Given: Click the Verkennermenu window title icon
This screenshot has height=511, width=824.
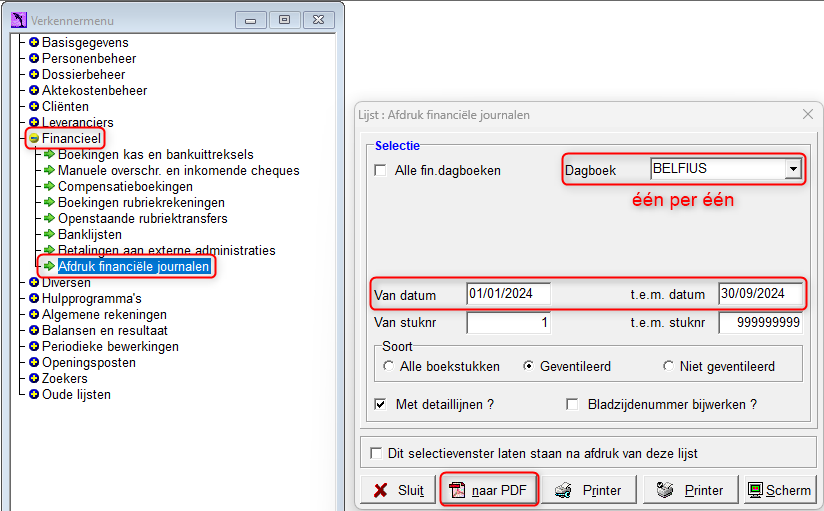Looking at the screenshot, I should [18, 20].
